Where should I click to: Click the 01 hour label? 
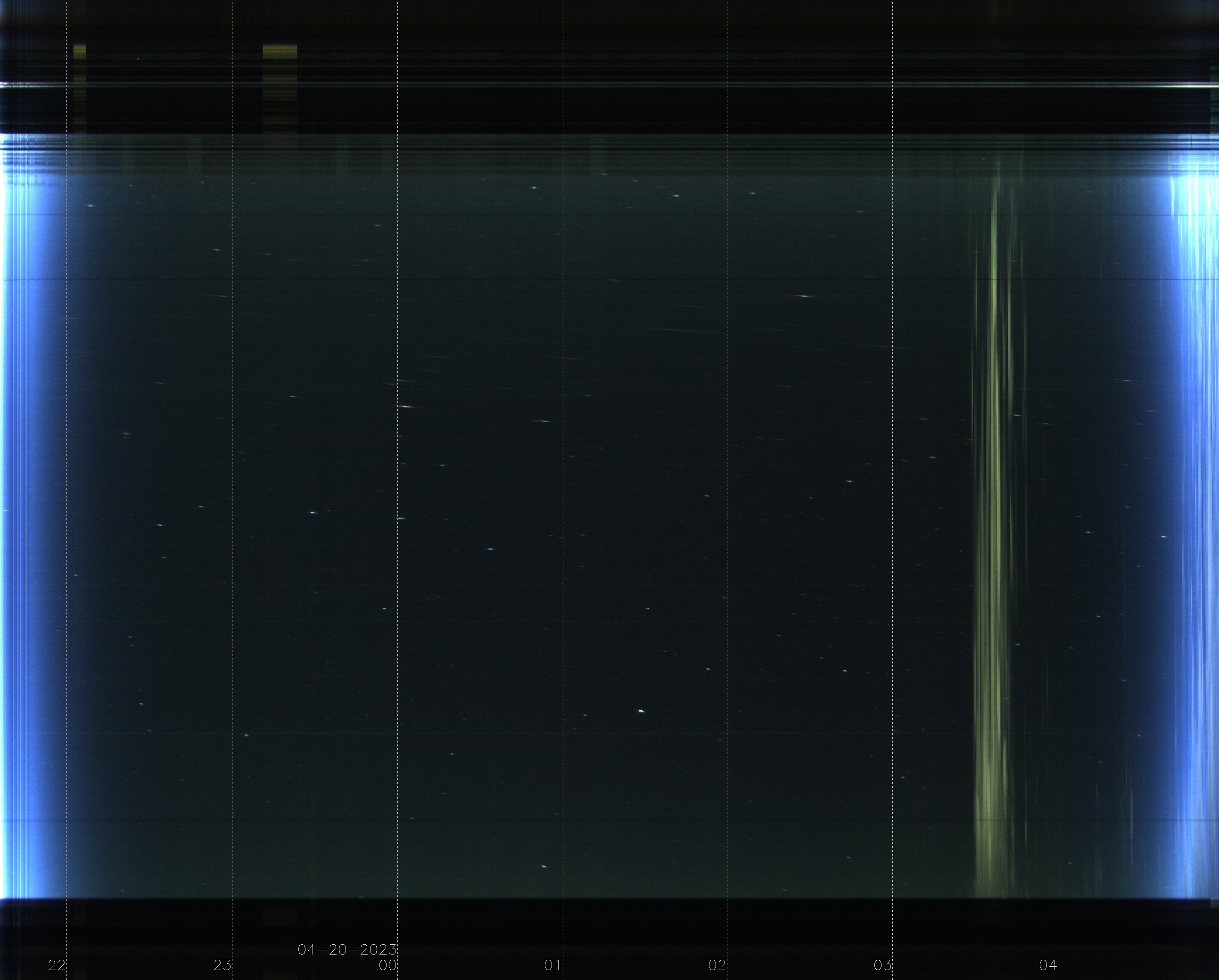click(x=553, y=965)
